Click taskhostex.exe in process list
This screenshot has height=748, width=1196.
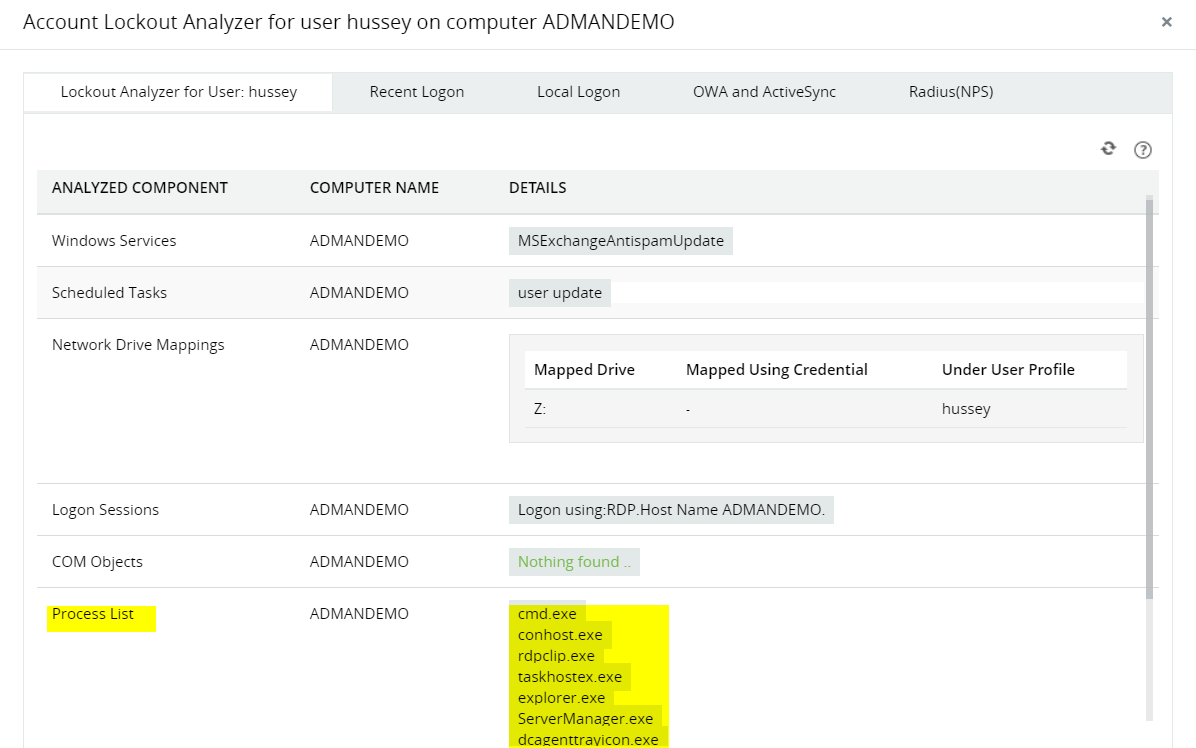click(x=570, y=677)
